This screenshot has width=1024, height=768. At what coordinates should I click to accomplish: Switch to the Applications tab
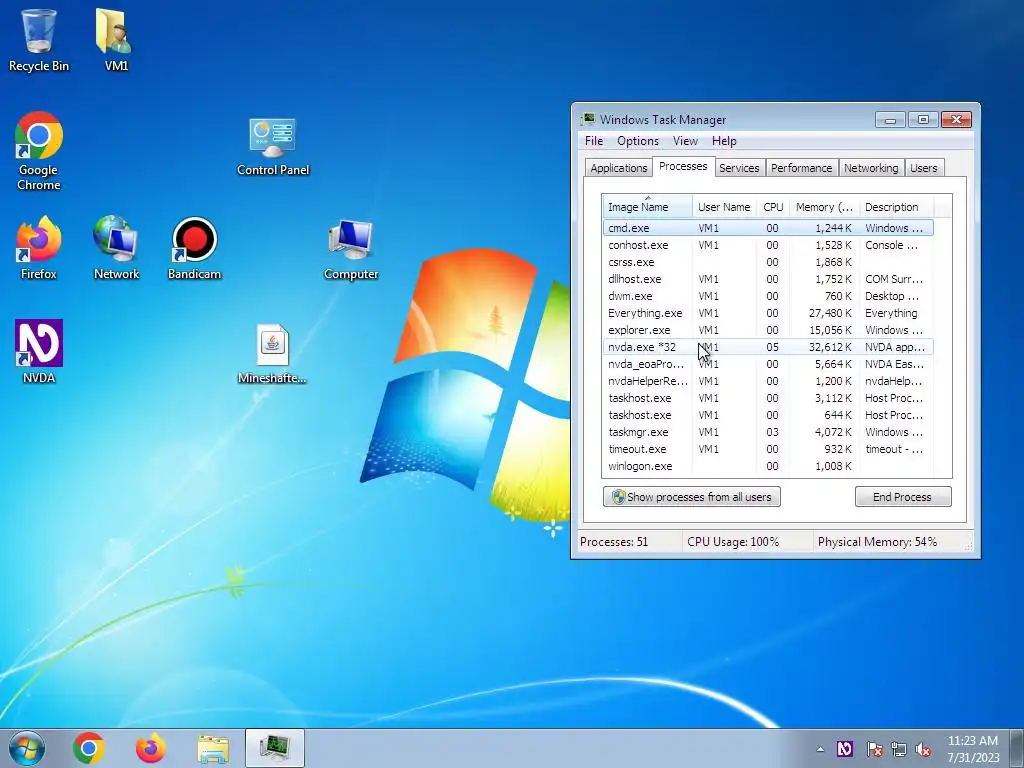618,168
